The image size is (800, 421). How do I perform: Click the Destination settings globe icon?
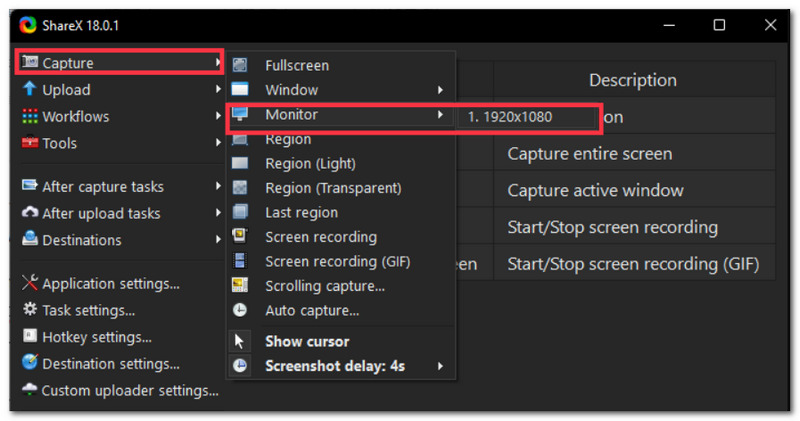tap(30, 362)
